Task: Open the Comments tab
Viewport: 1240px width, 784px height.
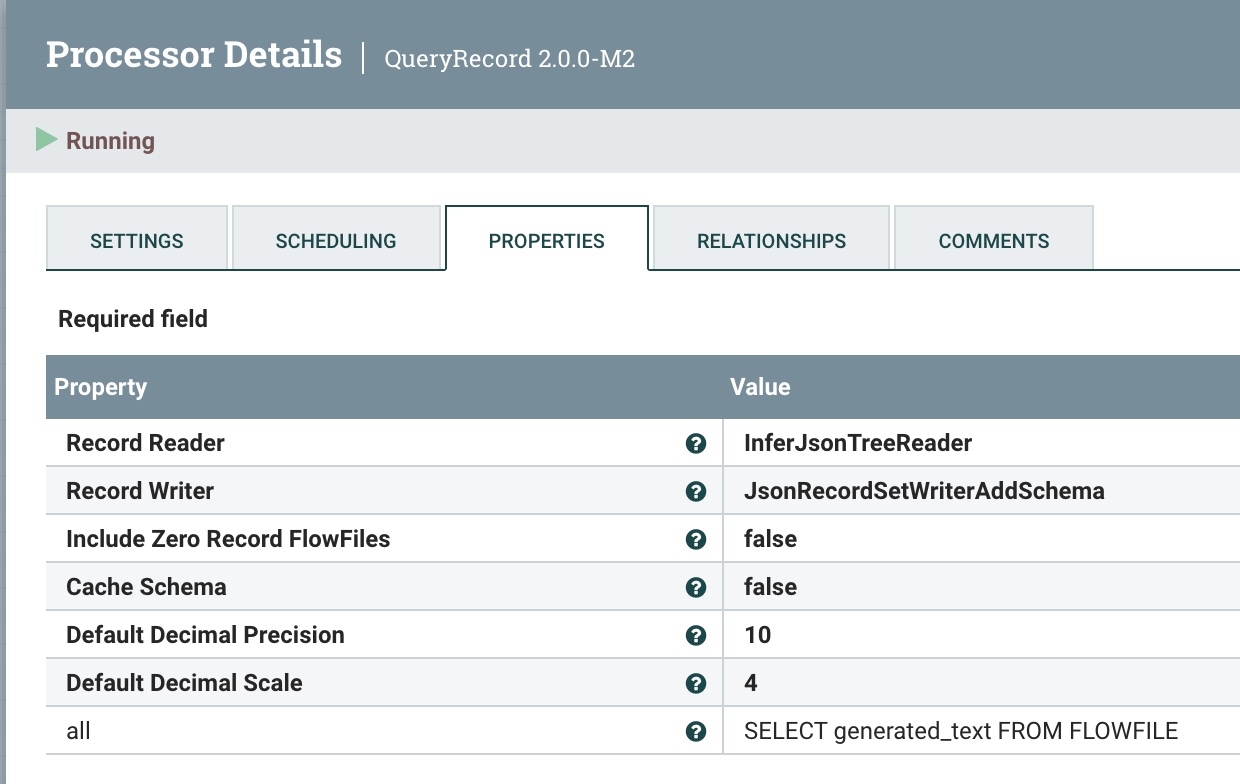Action: pos(994,241)
